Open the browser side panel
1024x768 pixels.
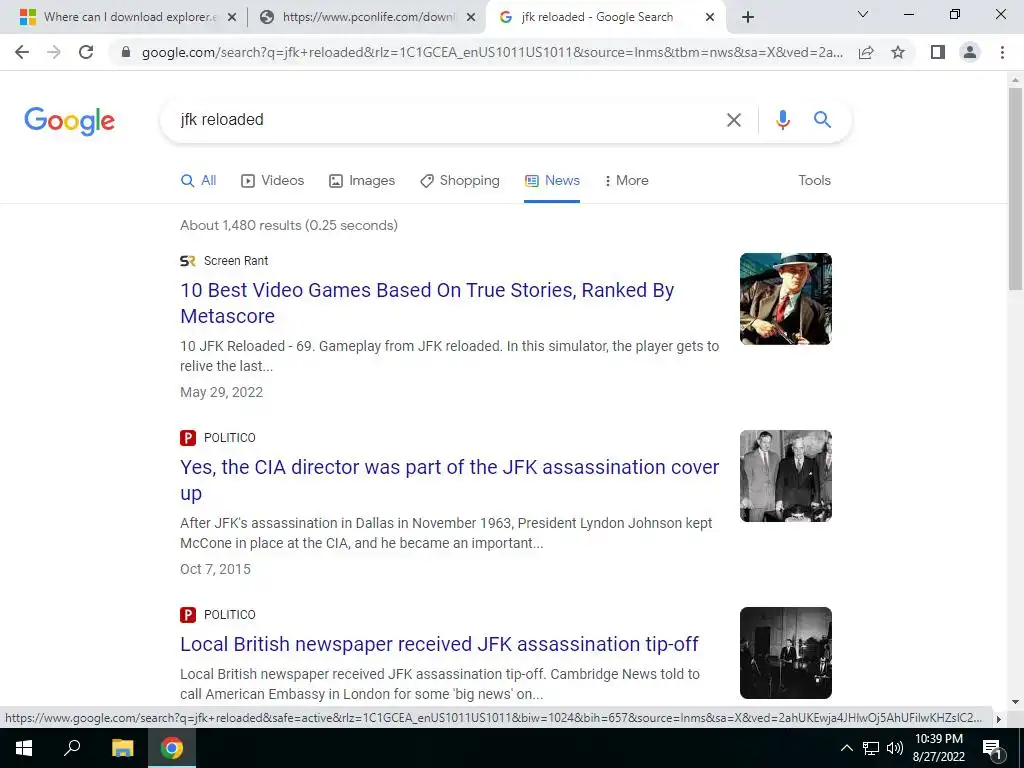(x=938, y=52)
